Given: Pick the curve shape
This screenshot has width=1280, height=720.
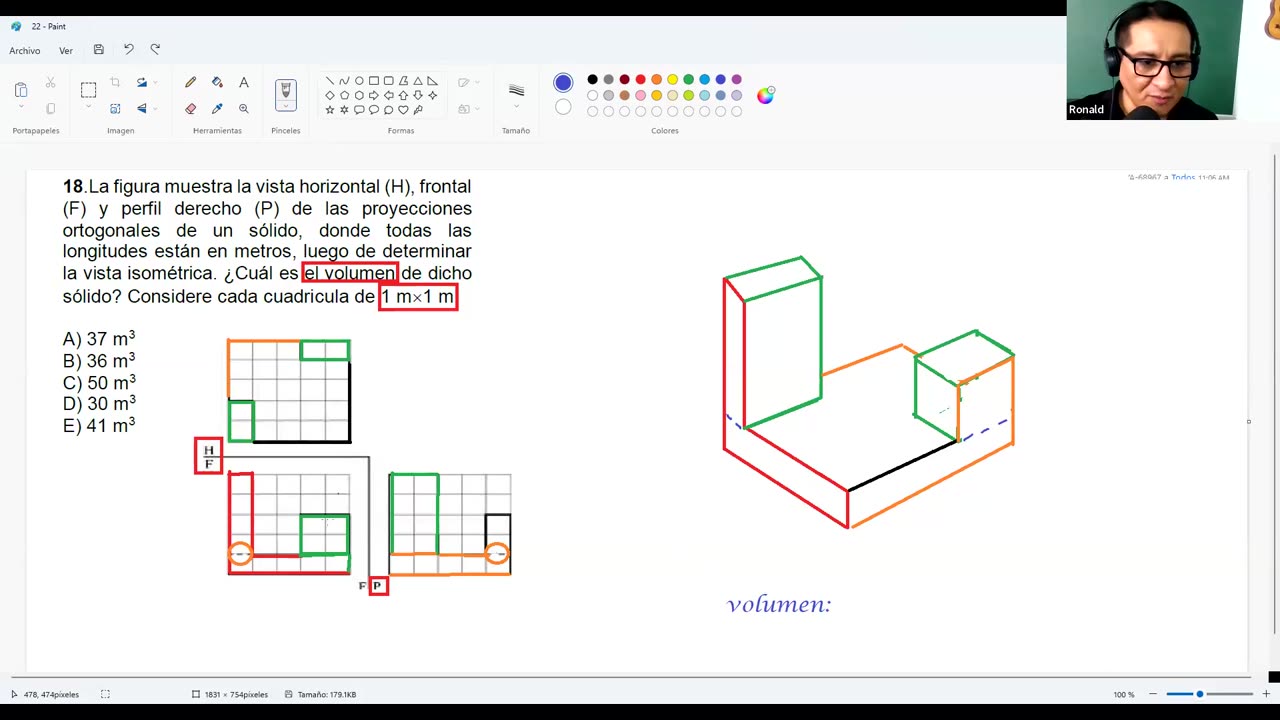Looking at the screenshot, I should click(344, 81).
